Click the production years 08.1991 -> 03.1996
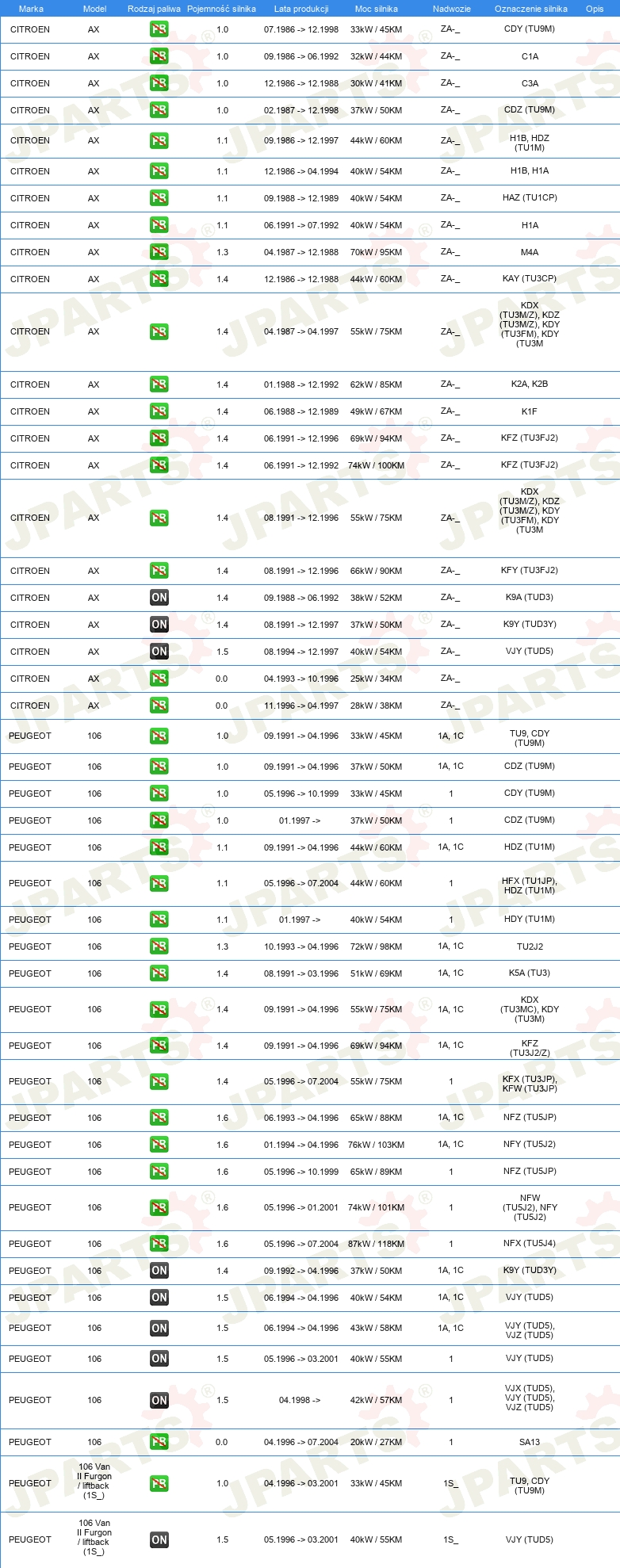 pyautogui.click(x=301, y=973)
